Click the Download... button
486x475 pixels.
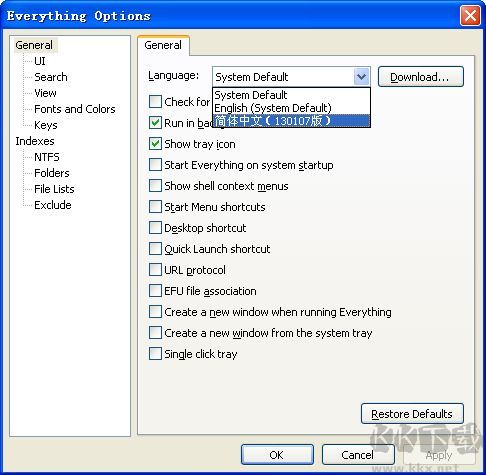[x=421, y=77]
